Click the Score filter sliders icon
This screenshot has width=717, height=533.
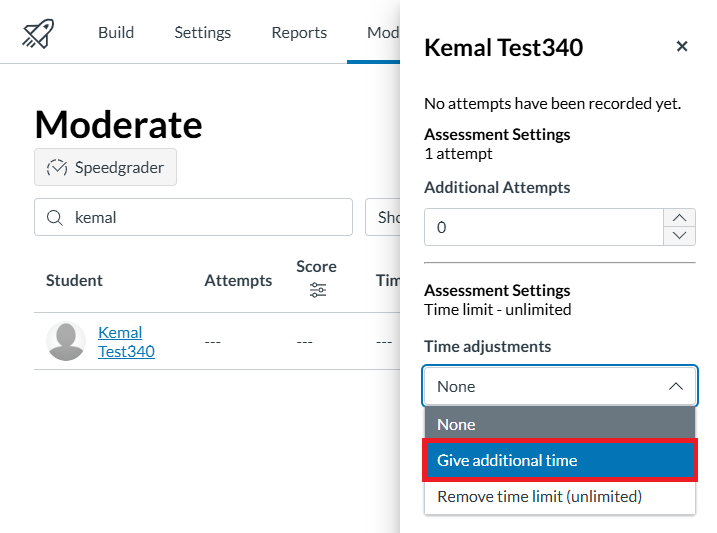(317, 290)
